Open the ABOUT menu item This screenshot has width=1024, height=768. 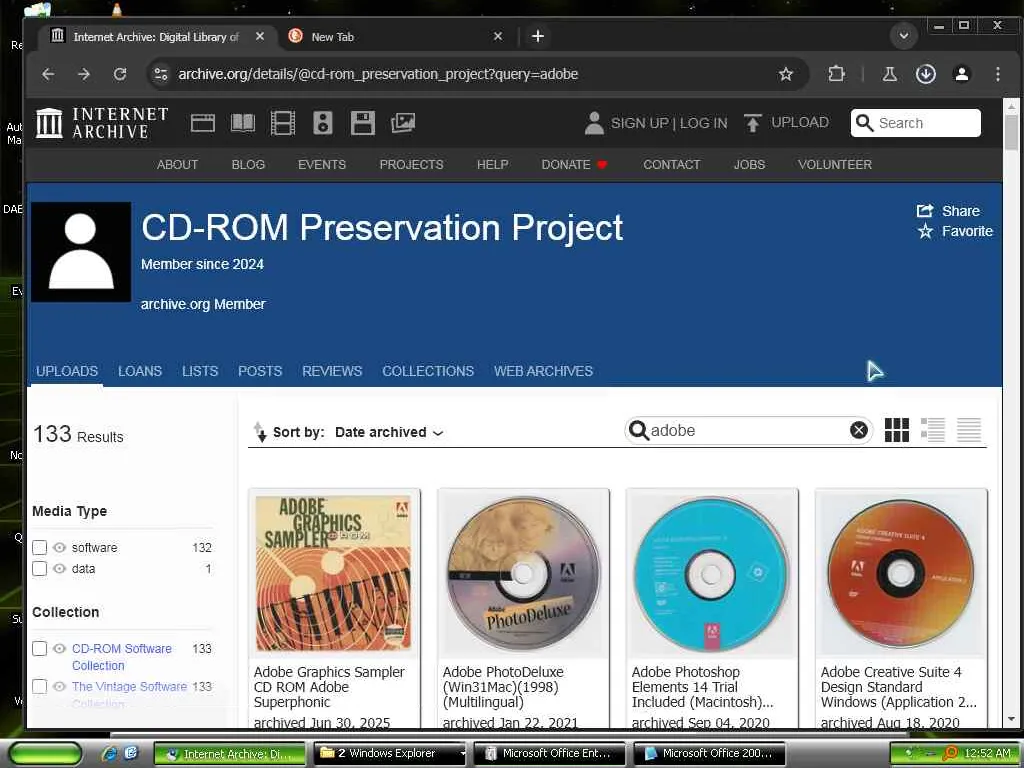point(177,165)
